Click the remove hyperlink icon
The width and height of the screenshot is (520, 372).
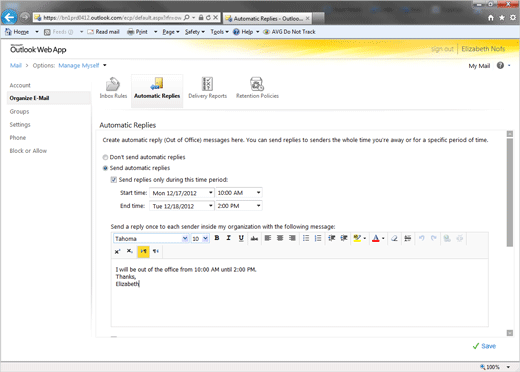(460, 238)
